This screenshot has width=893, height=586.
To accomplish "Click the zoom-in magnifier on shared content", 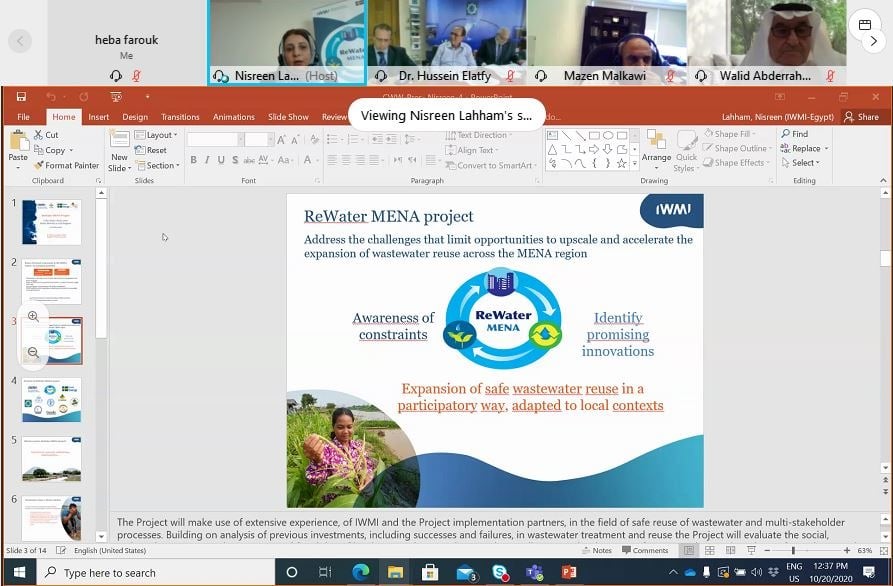I will (33, 317).
